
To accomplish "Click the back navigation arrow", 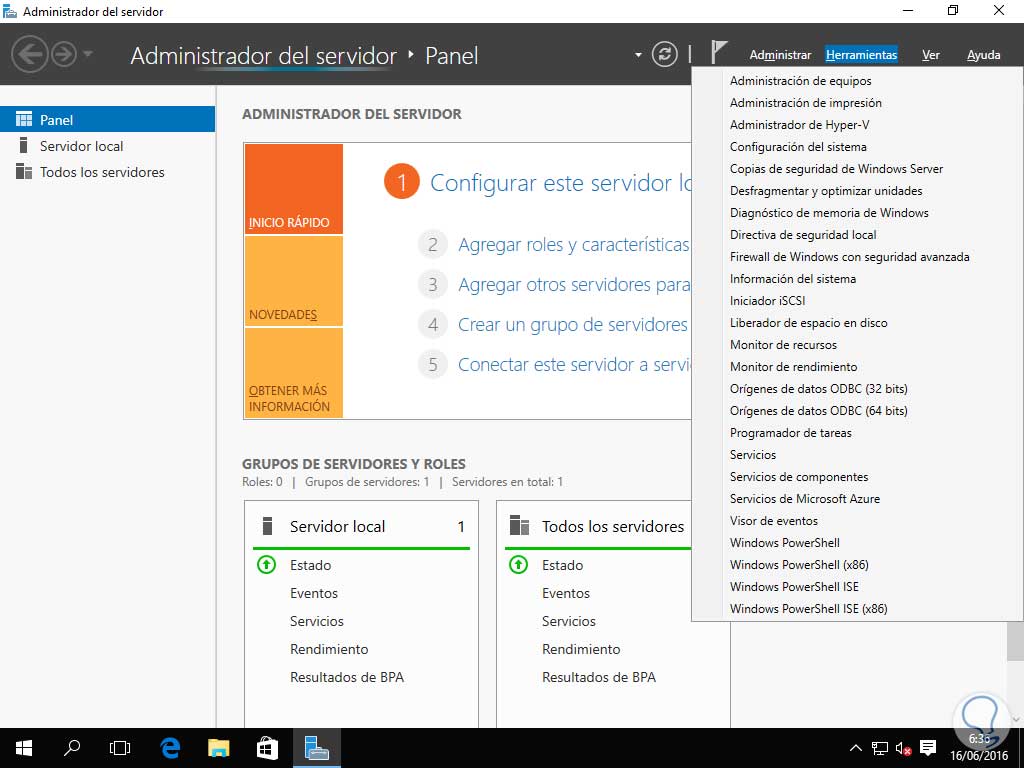I will [x=29, y=54].
